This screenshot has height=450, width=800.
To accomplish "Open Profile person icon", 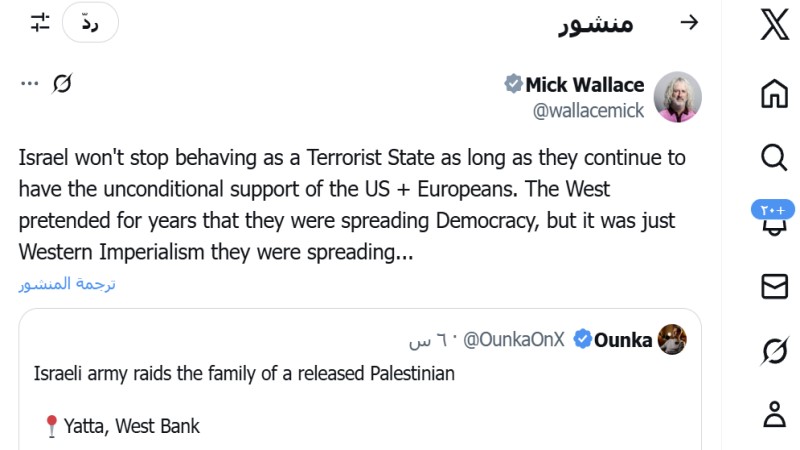I will pyautogui.click(x=774, y=414).
